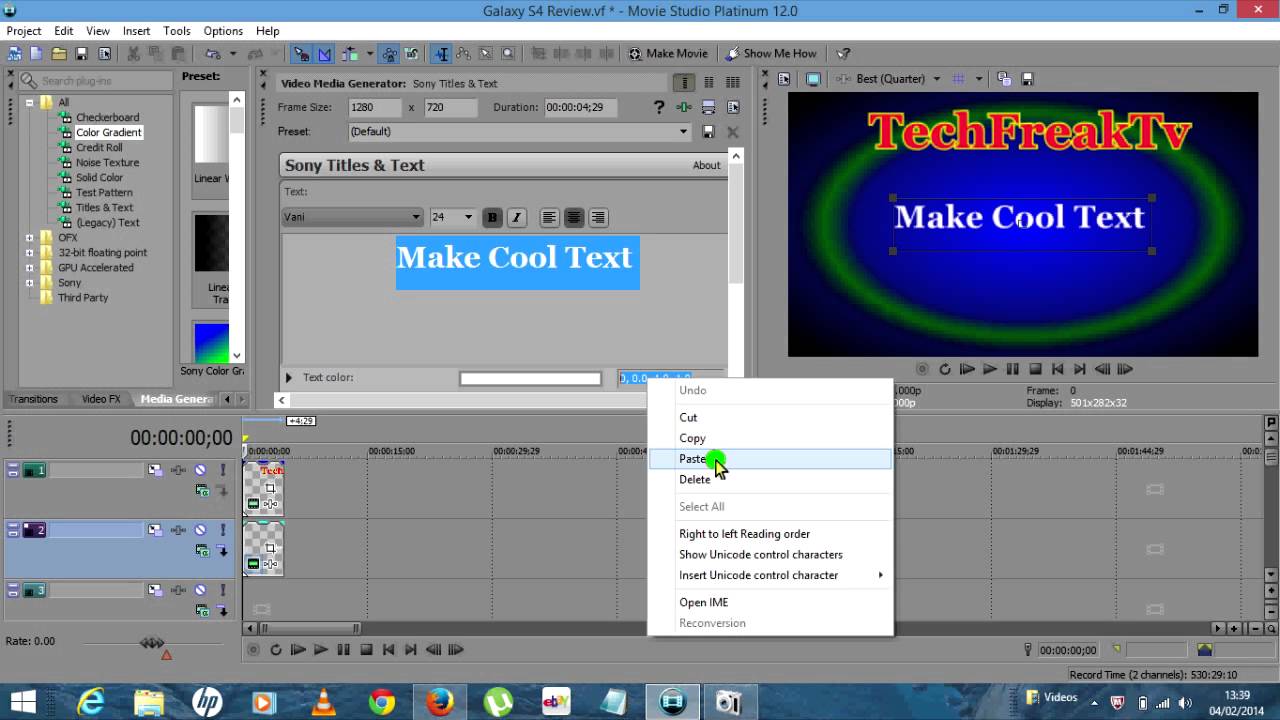
Task: Open the font name Vani dropdown
Action: [x=416, y=217]
